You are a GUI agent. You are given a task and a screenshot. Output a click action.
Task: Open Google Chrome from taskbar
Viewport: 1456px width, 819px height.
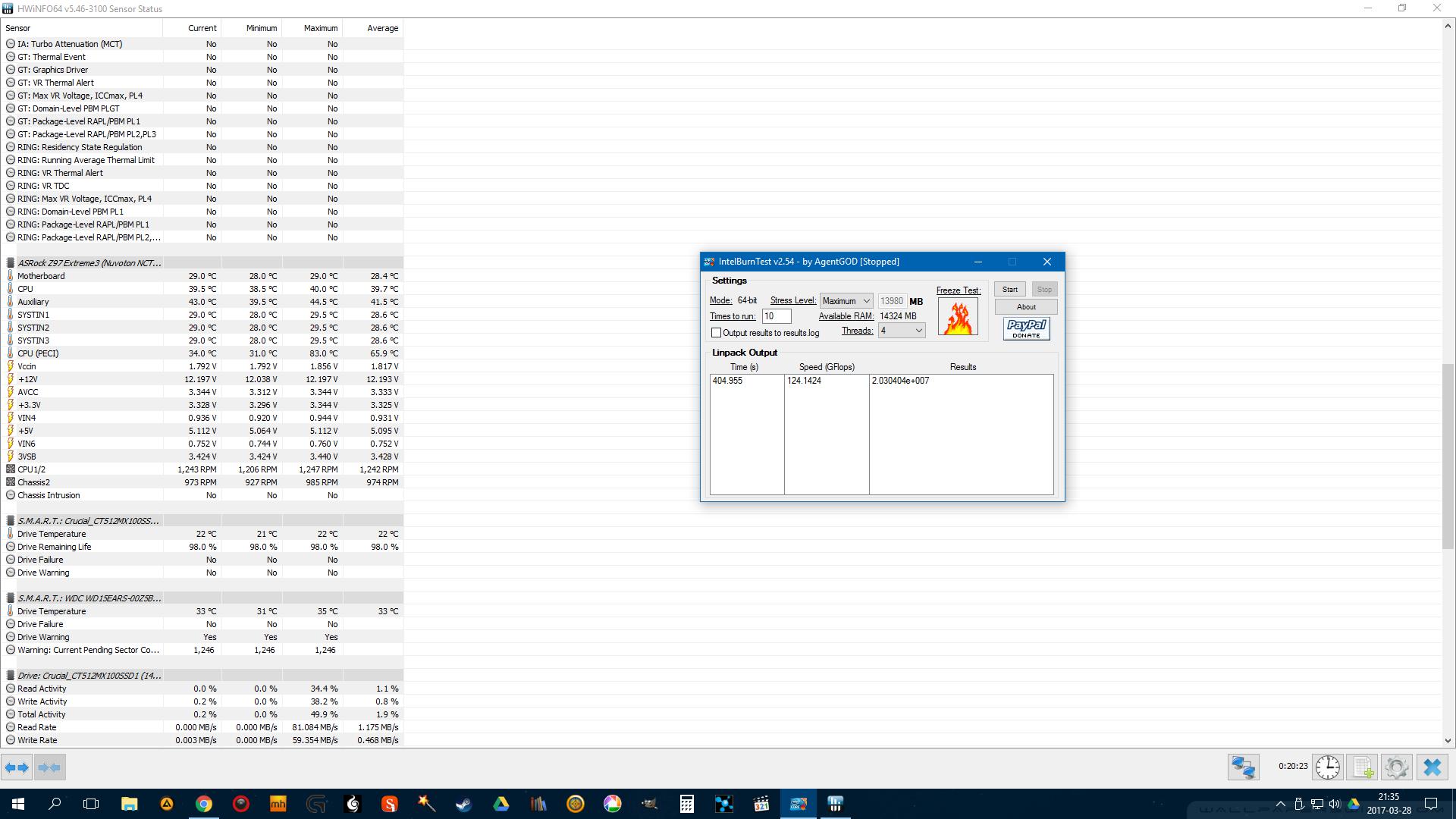[x=204, y=804]
